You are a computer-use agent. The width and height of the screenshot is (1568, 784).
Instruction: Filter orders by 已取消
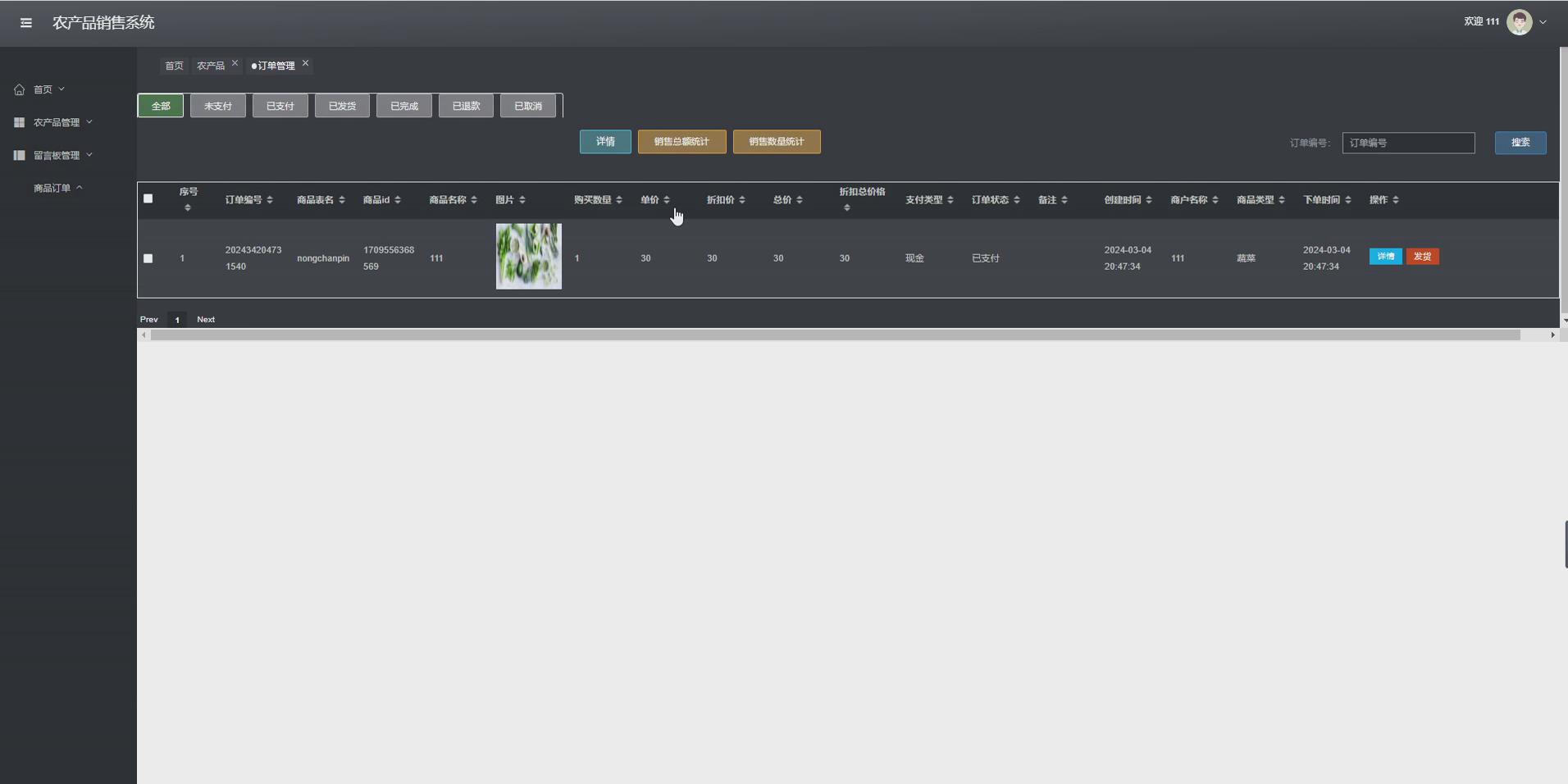coord(528,106)
